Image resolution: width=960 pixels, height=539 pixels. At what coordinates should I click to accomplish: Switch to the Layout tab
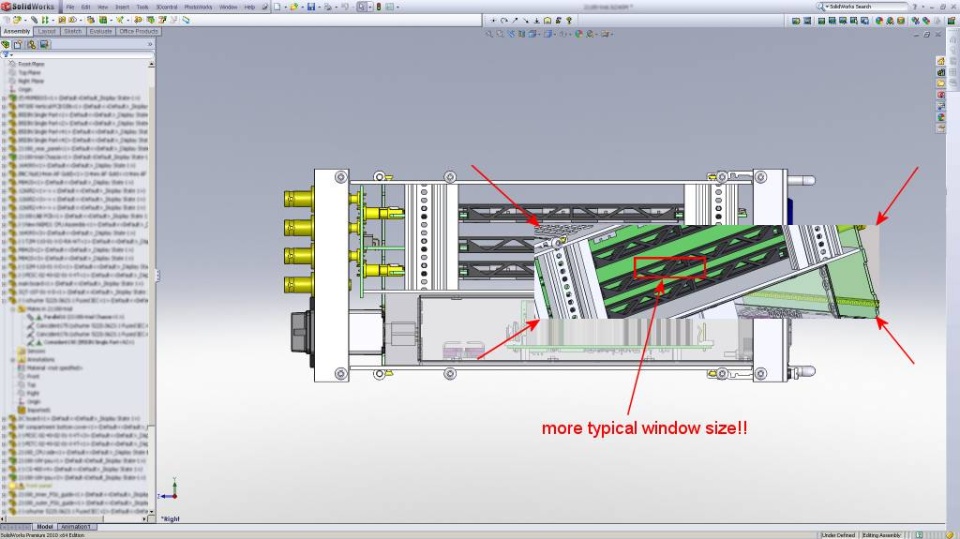tap(47, 31)
